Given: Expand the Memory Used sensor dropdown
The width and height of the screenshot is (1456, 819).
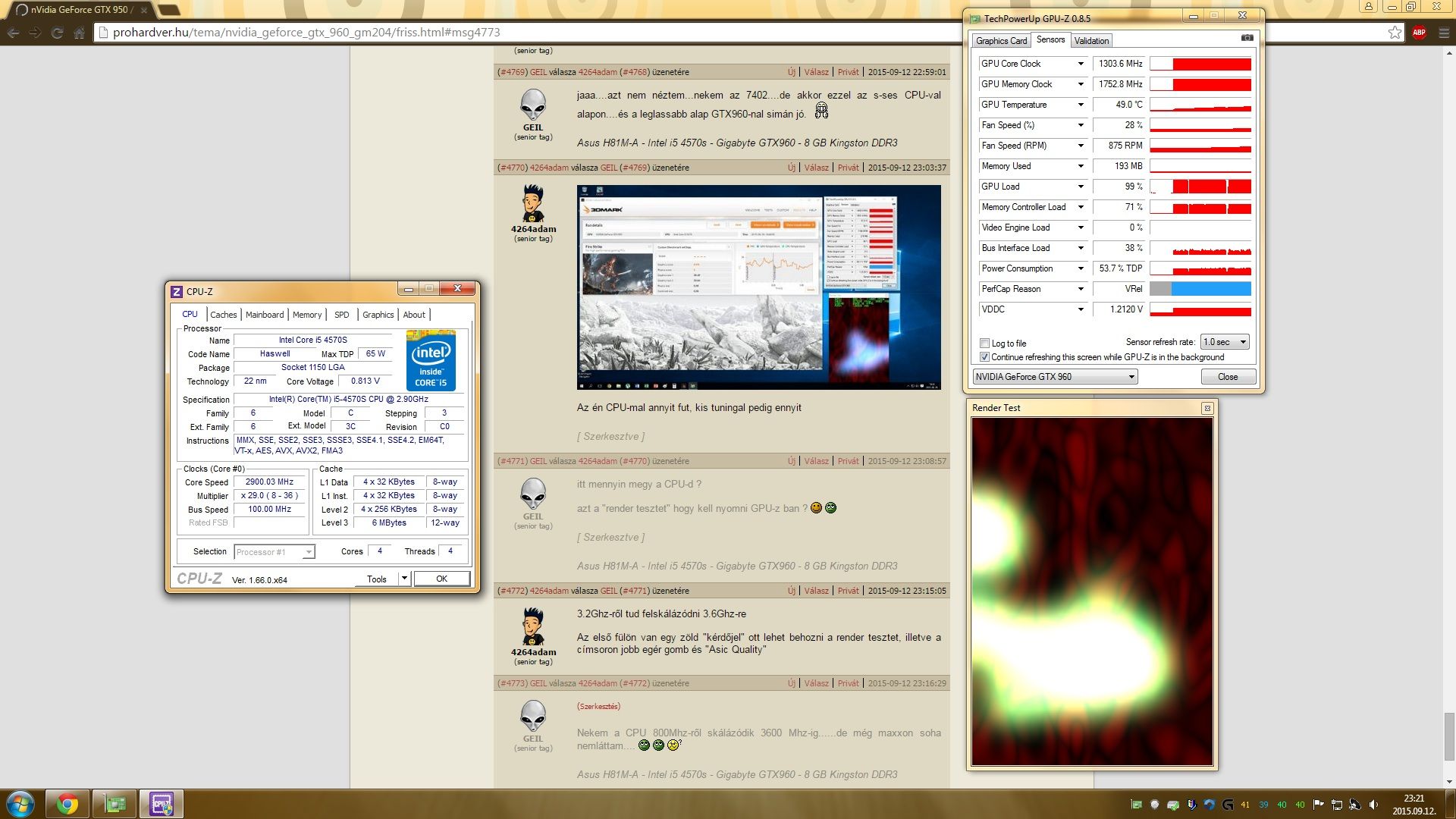Looking at the screenshot, I should (1081, 166).
